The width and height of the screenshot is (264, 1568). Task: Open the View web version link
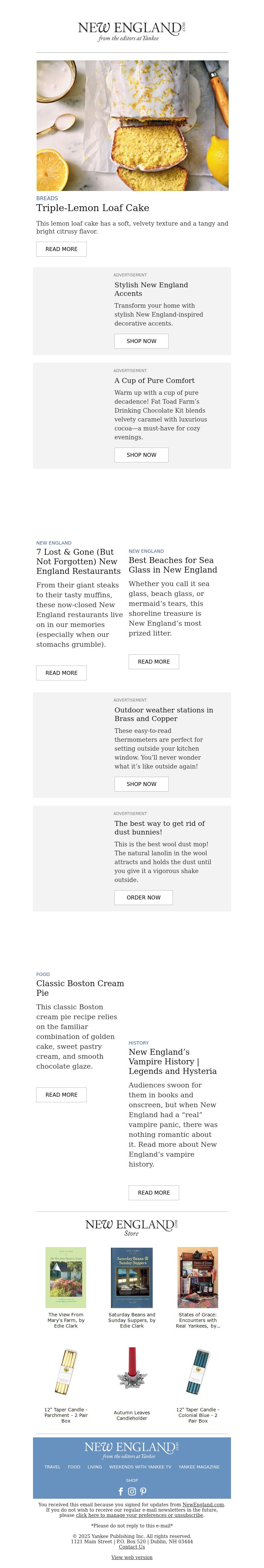tap(132, 1557)
